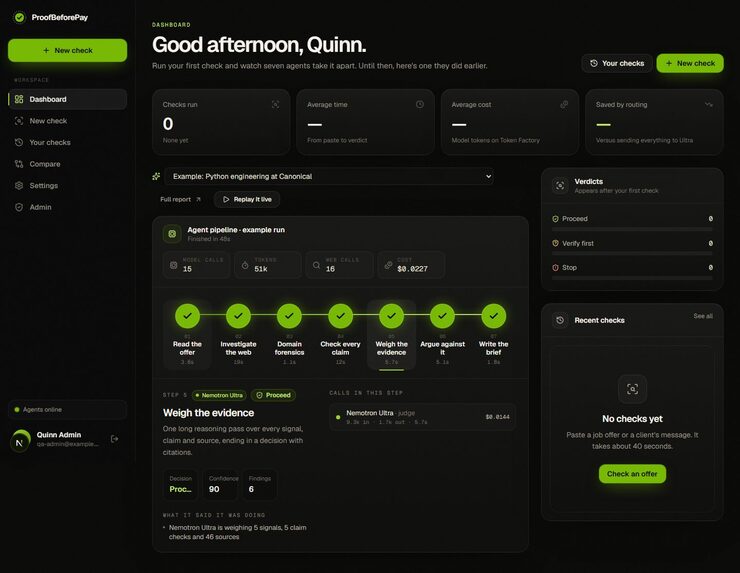
Task: Click the empty-state scan icon above No checks yet
Action: (632, 389)
